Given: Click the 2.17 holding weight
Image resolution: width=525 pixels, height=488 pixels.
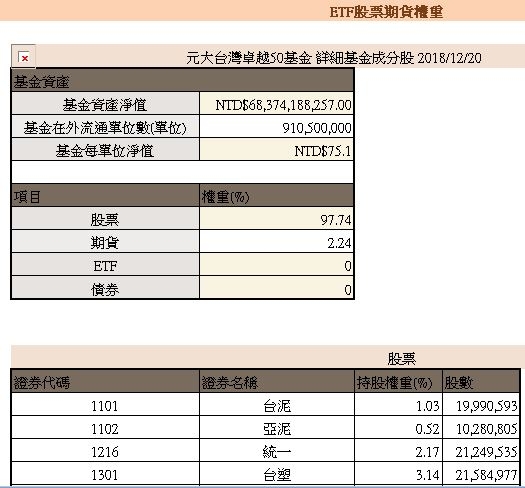Looking at the screenshot, I should 427,452.
